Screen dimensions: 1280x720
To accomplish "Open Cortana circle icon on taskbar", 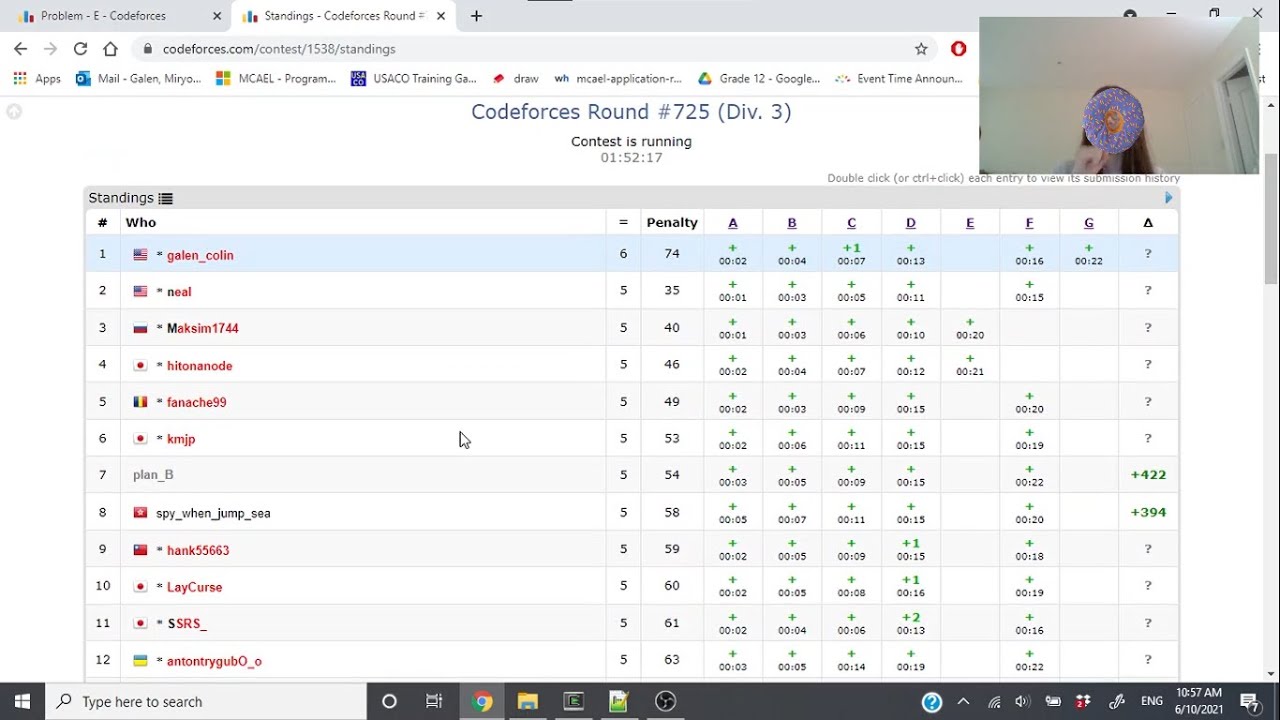I will [x=389, y=701].
